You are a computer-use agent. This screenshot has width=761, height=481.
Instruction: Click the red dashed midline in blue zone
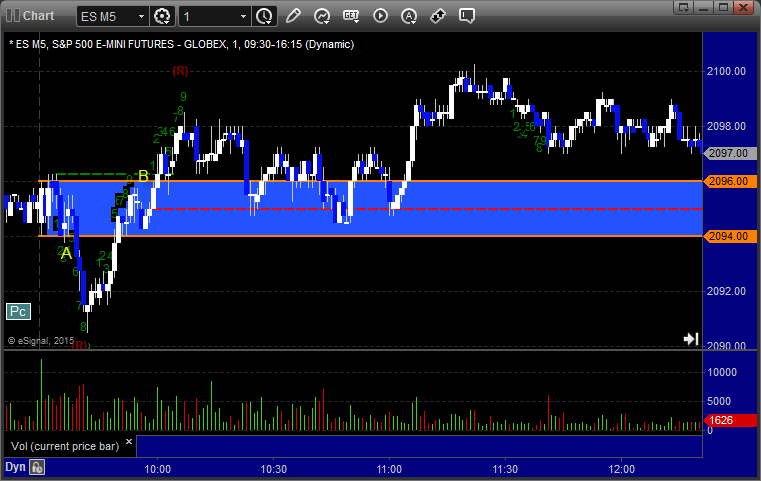(x=427, y=209)
